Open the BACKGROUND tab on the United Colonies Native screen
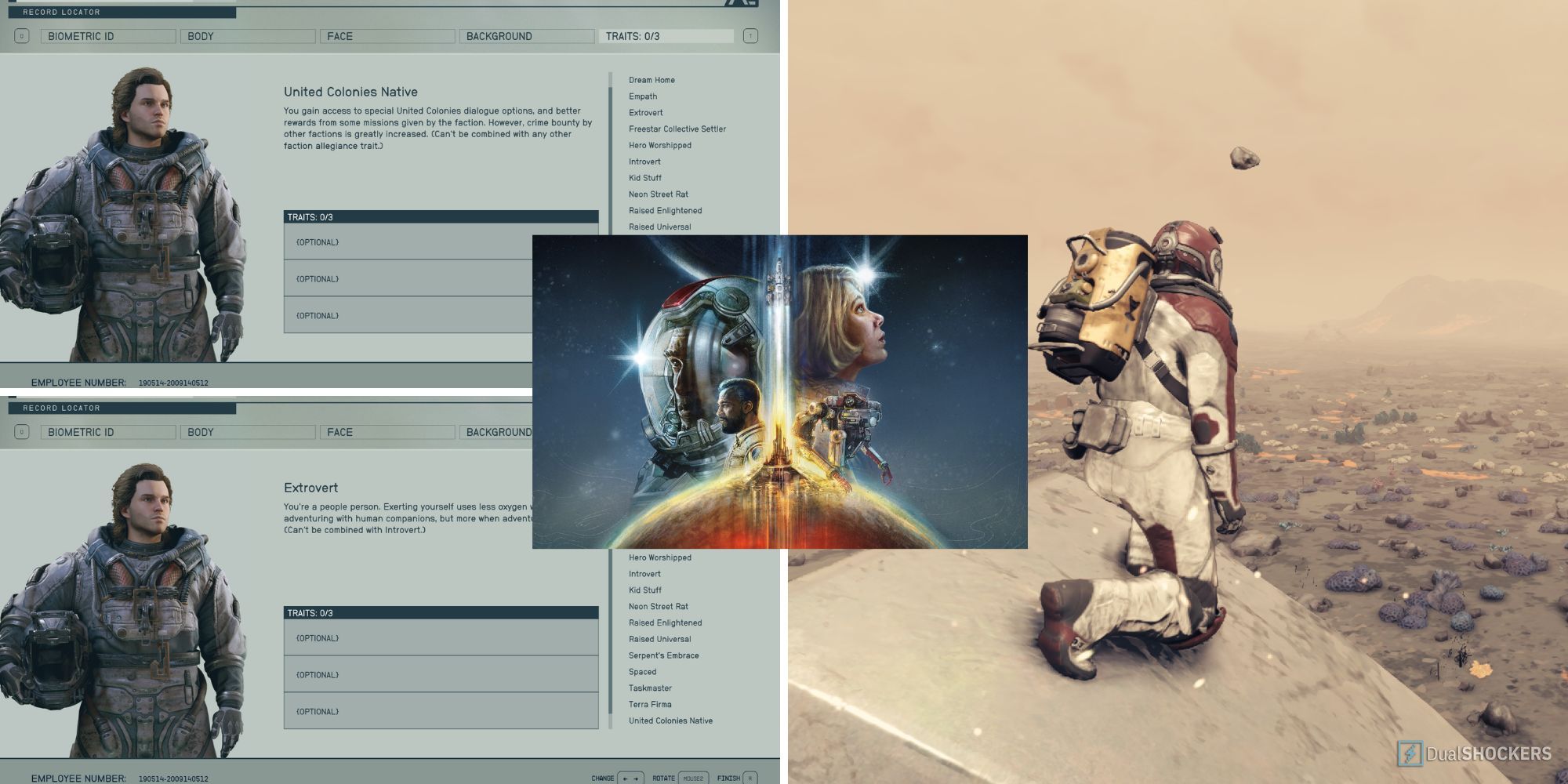Image resolution: width=1568 pixels, height=784 pixels. point(527,36)
